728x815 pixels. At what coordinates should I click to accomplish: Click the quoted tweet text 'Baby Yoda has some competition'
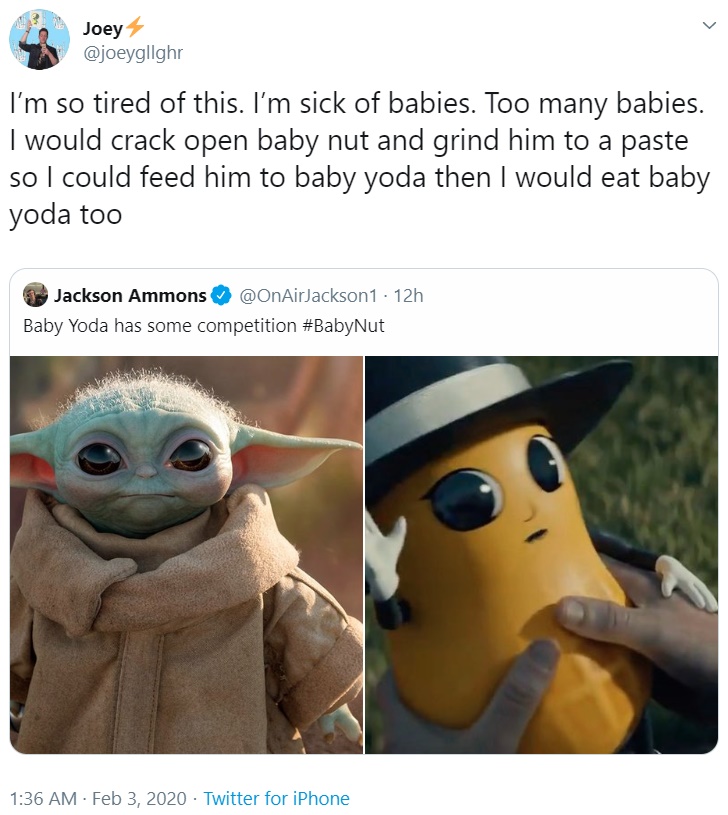[x=160, y=326]
